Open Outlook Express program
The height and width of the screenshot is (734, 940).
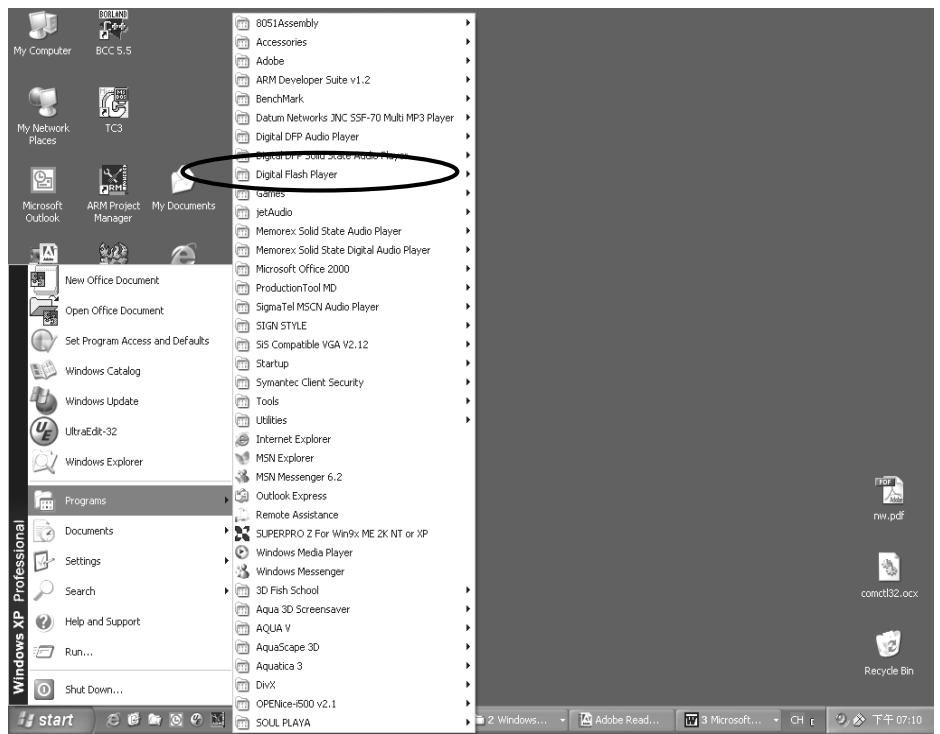tap(354, 496)
